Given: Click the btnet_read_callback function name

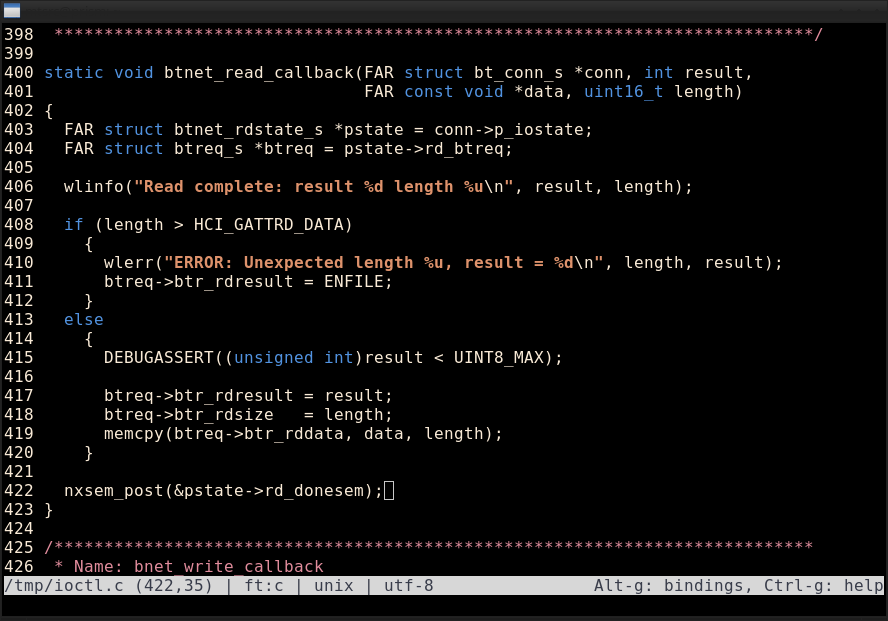Looking at the screenshot, I should click(258, 73).
